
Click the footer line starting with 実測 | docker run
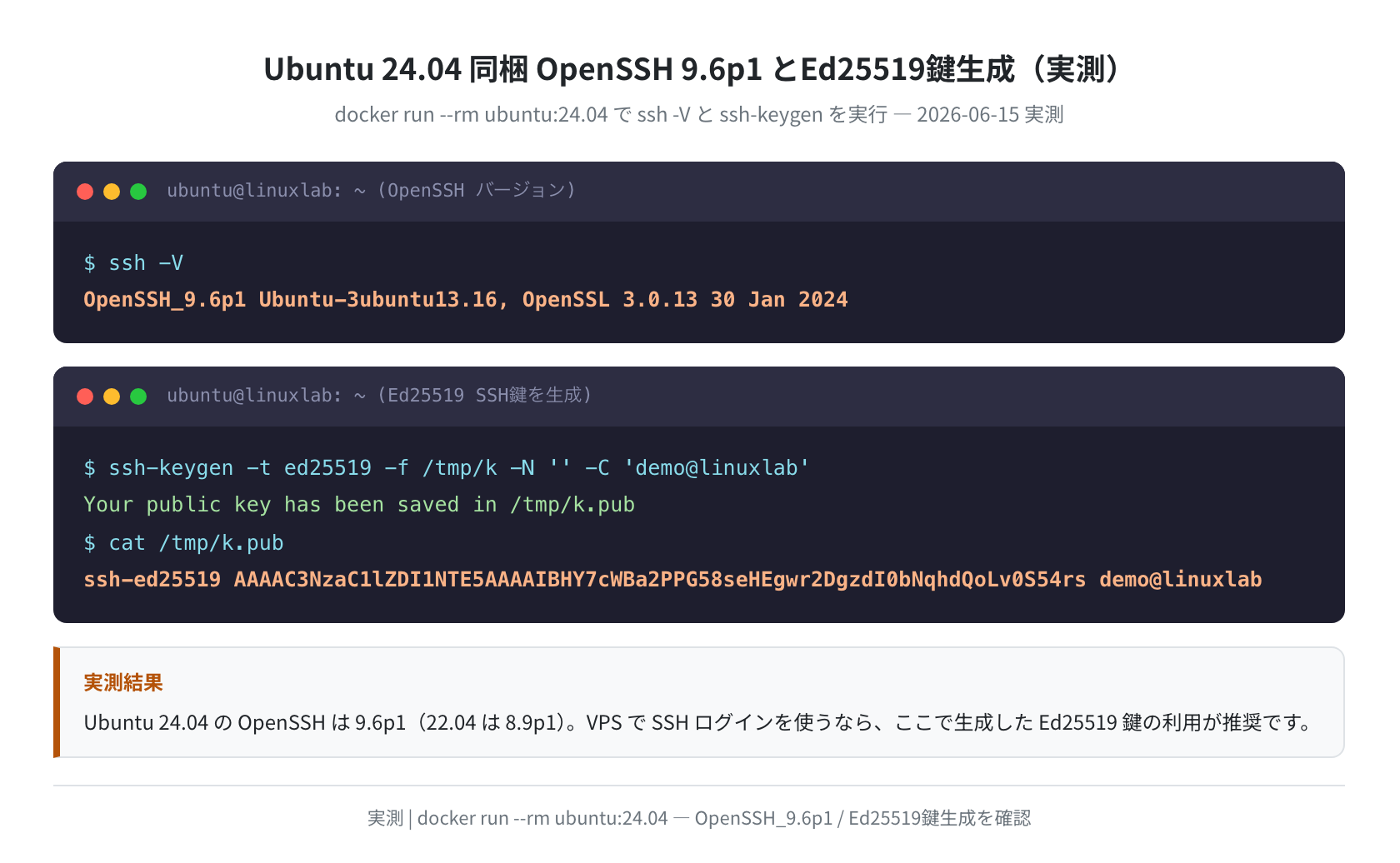[699, 818]
